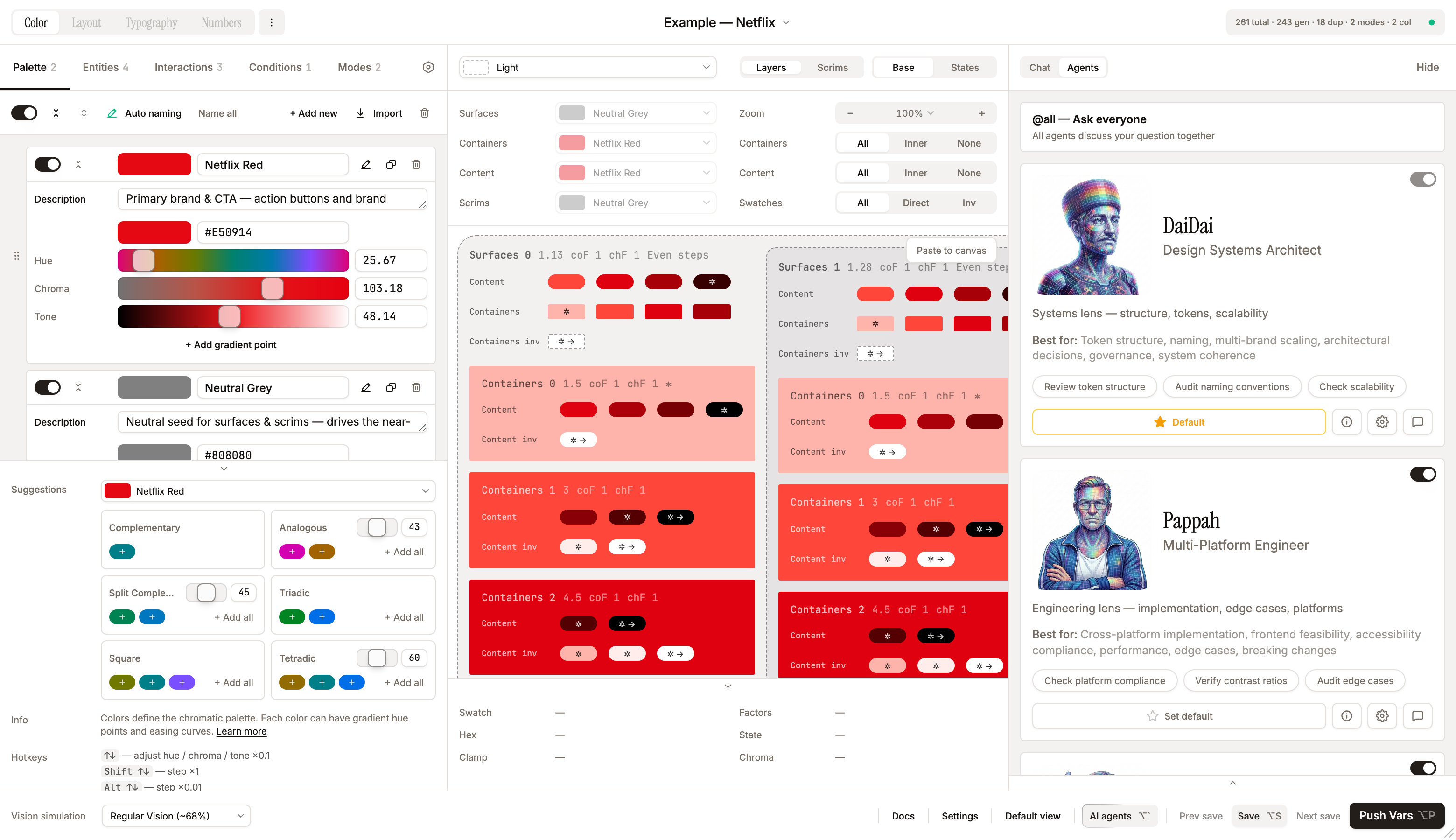Open the 100% zoom level dropdown
Image resolution: width=1456 pixels, height=840 pixels.
[x=916, y=113]
